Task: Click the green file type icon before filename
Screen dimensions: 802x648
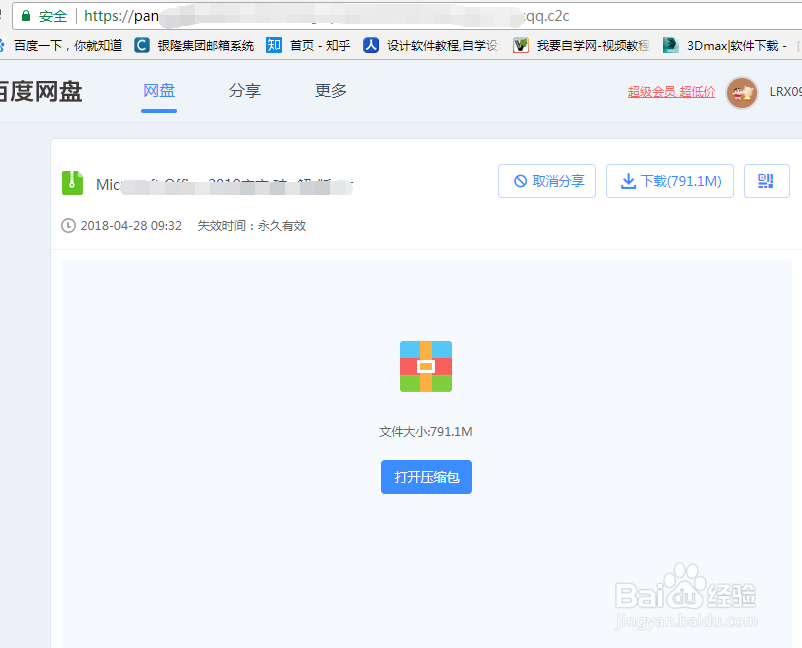Action: tap(71, 184)
